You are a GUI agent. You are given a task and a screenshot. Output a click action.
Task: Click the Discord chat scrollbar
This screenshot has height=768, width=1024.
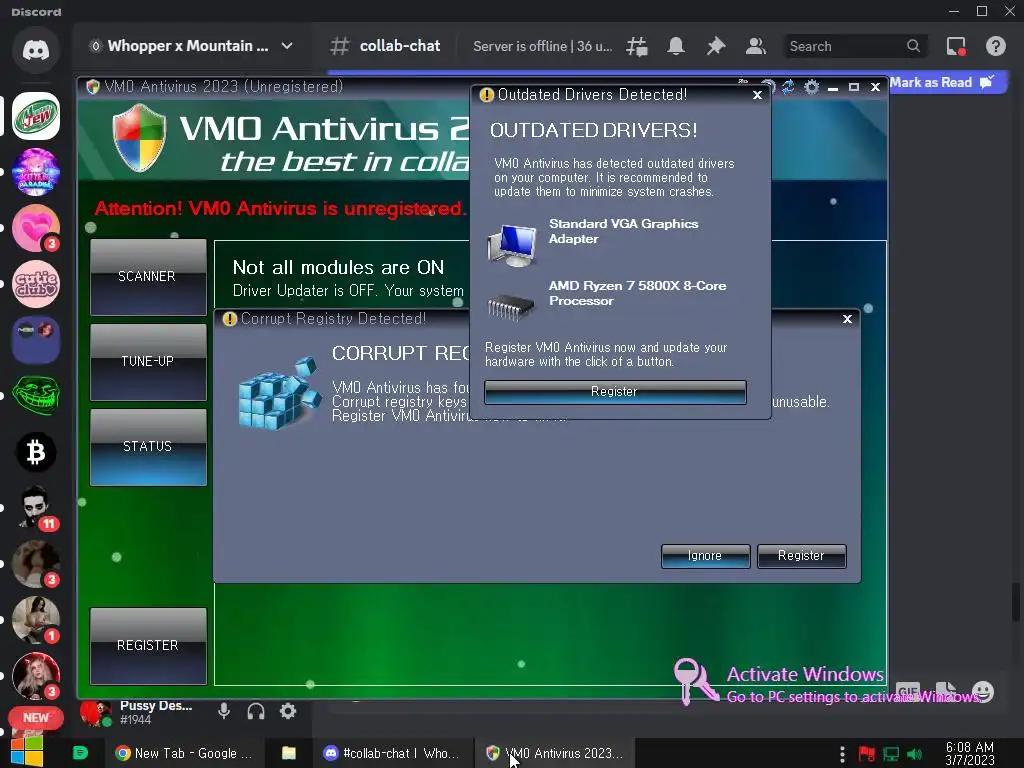(x=1016, y=602)
